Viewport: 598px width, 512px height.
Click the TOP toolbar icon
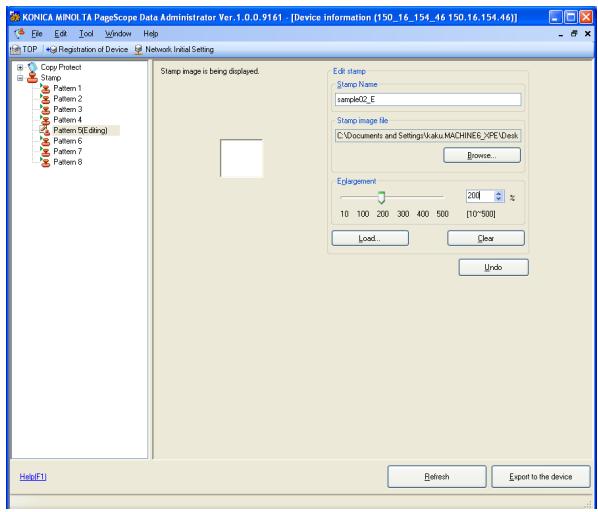tap(15, 50)
